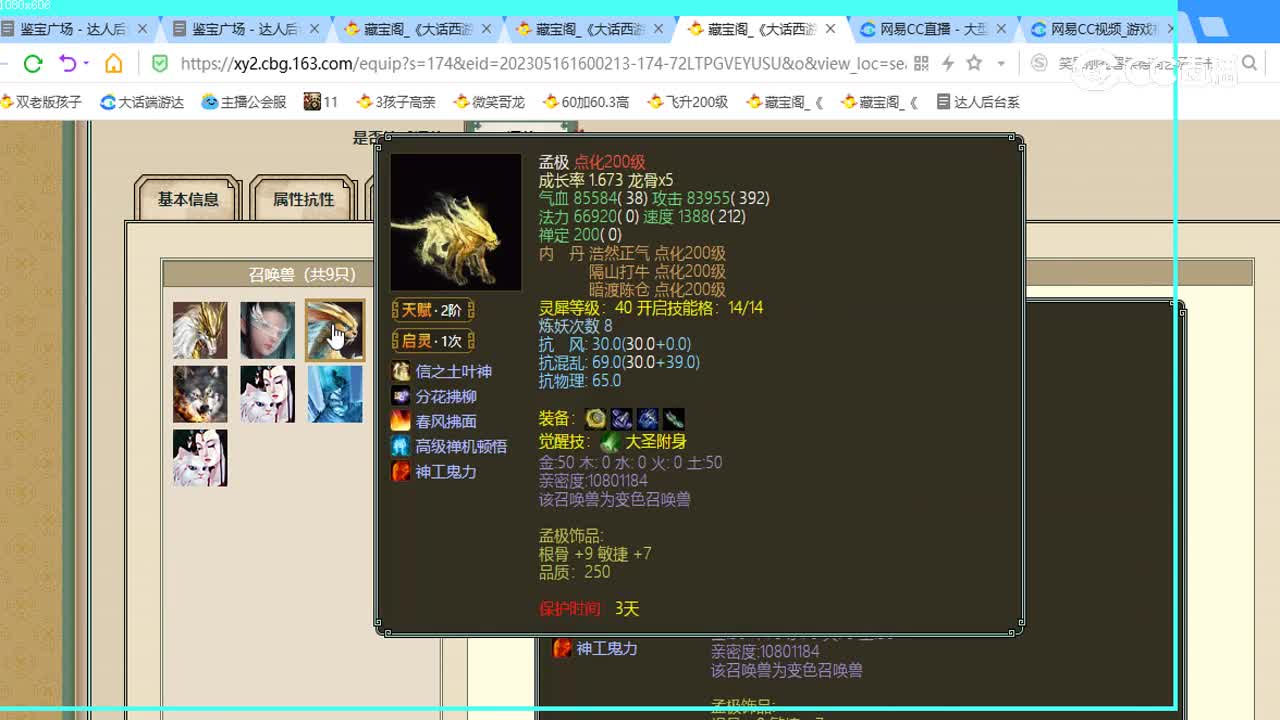Click the 分花拂柳 skill icon

400,396
